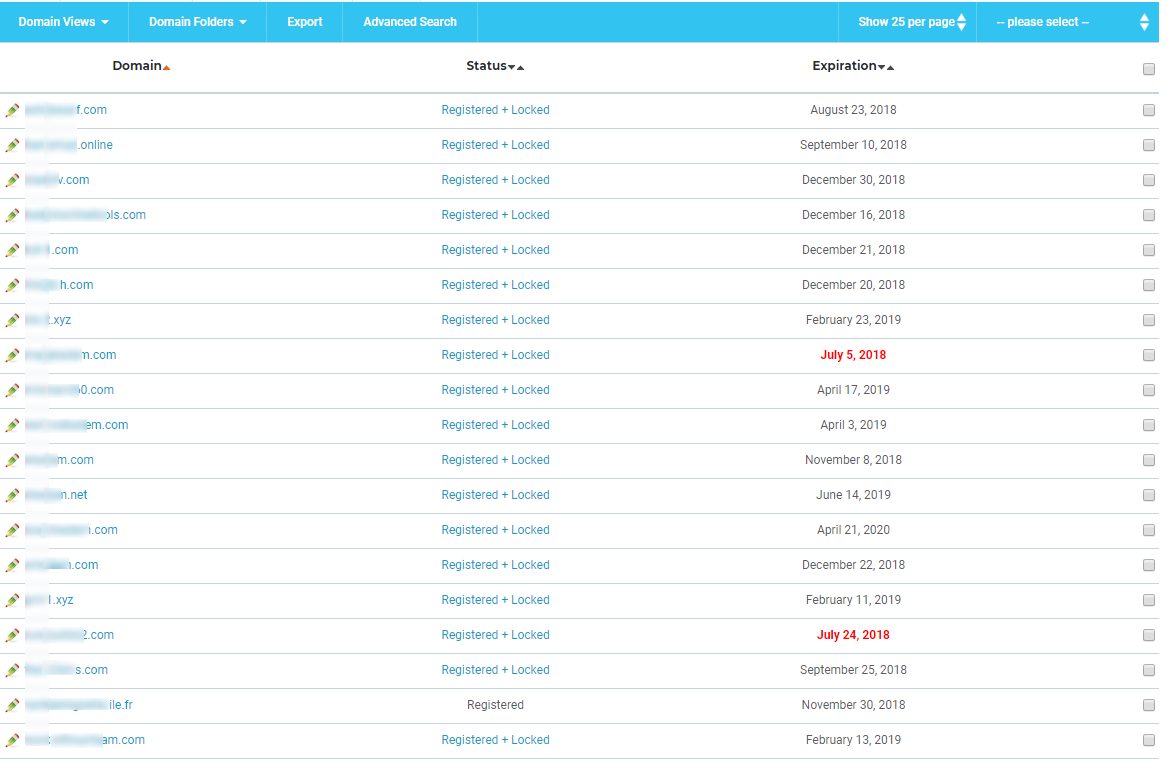This screenshot has width=1173, height=768.
Task: Open Advanced Search from the toolbar
Action: coord(410,22)
